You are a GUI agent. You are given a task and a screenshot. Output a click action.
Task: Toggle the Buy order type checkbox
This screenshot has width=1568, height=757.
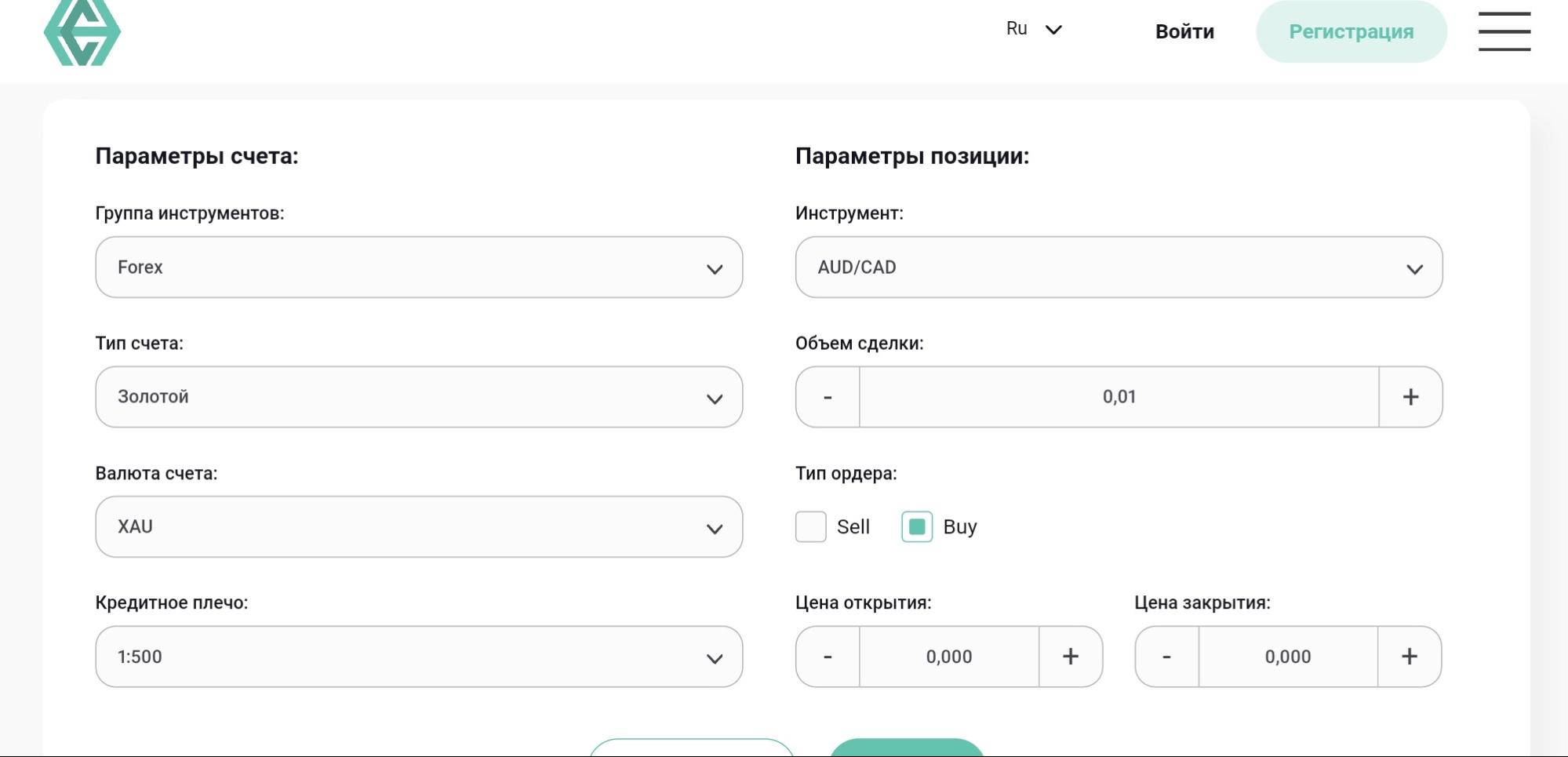pos(917,527)
